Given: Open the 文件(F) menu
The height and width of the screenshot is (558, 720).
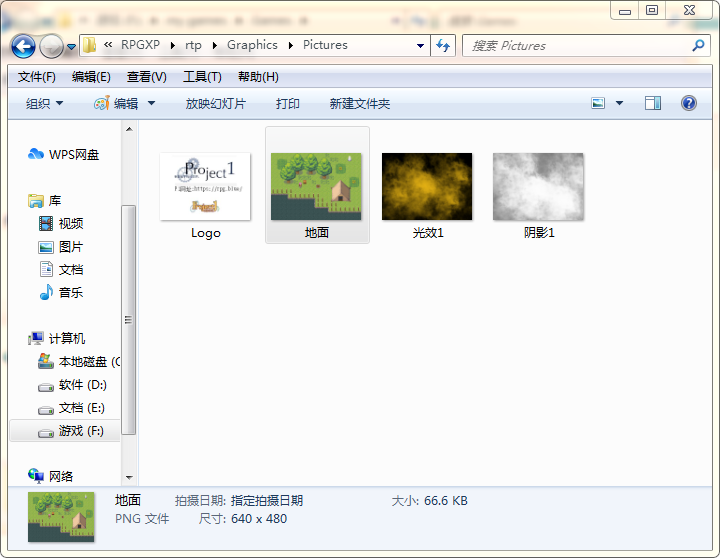Looking at the screenshot, I should 37,77.
